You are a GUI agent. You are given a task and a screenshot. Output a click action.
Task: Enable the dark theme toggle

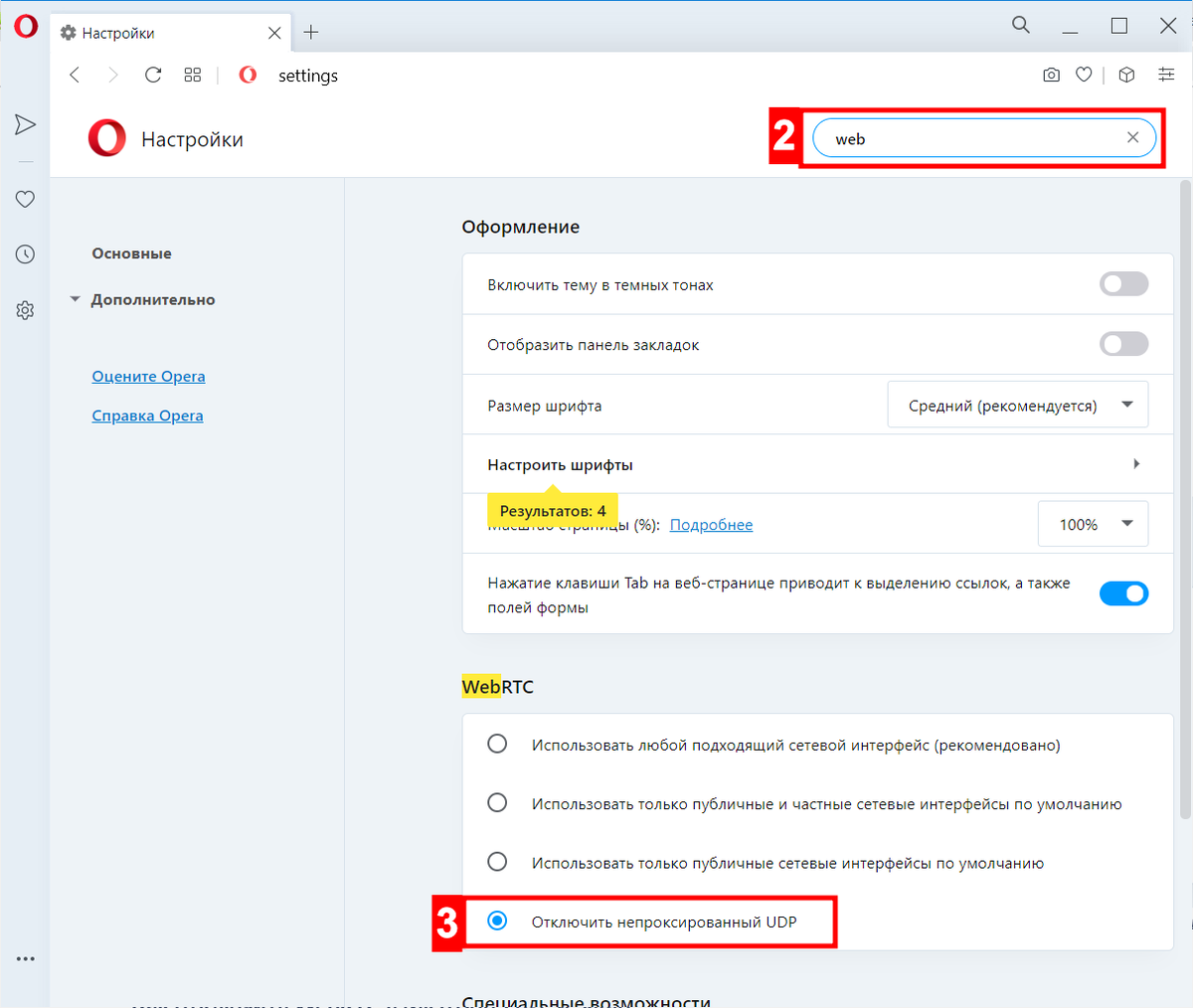[1123, 283]
